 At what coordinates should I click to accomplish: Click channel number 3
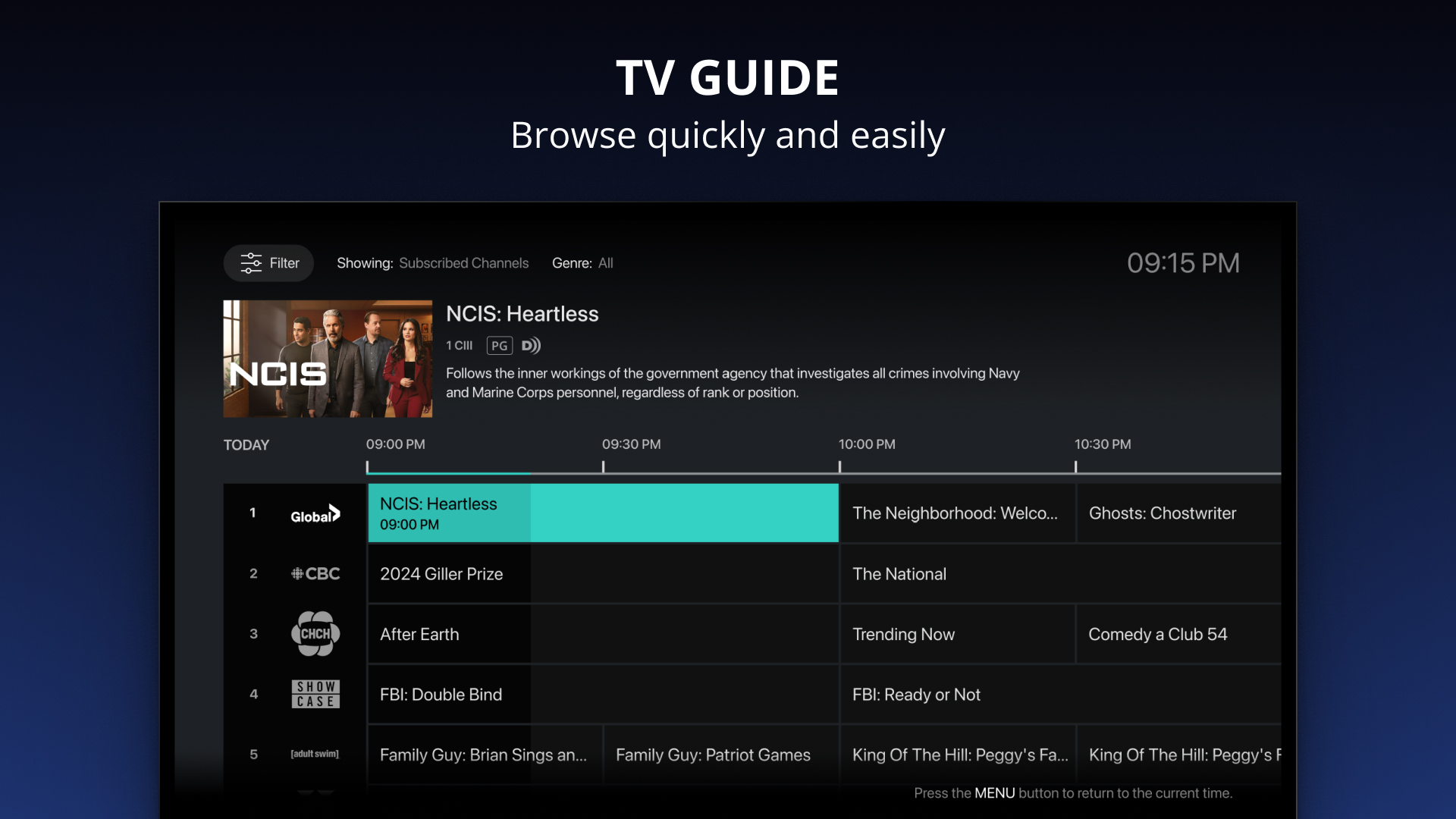tap(253, 633)
